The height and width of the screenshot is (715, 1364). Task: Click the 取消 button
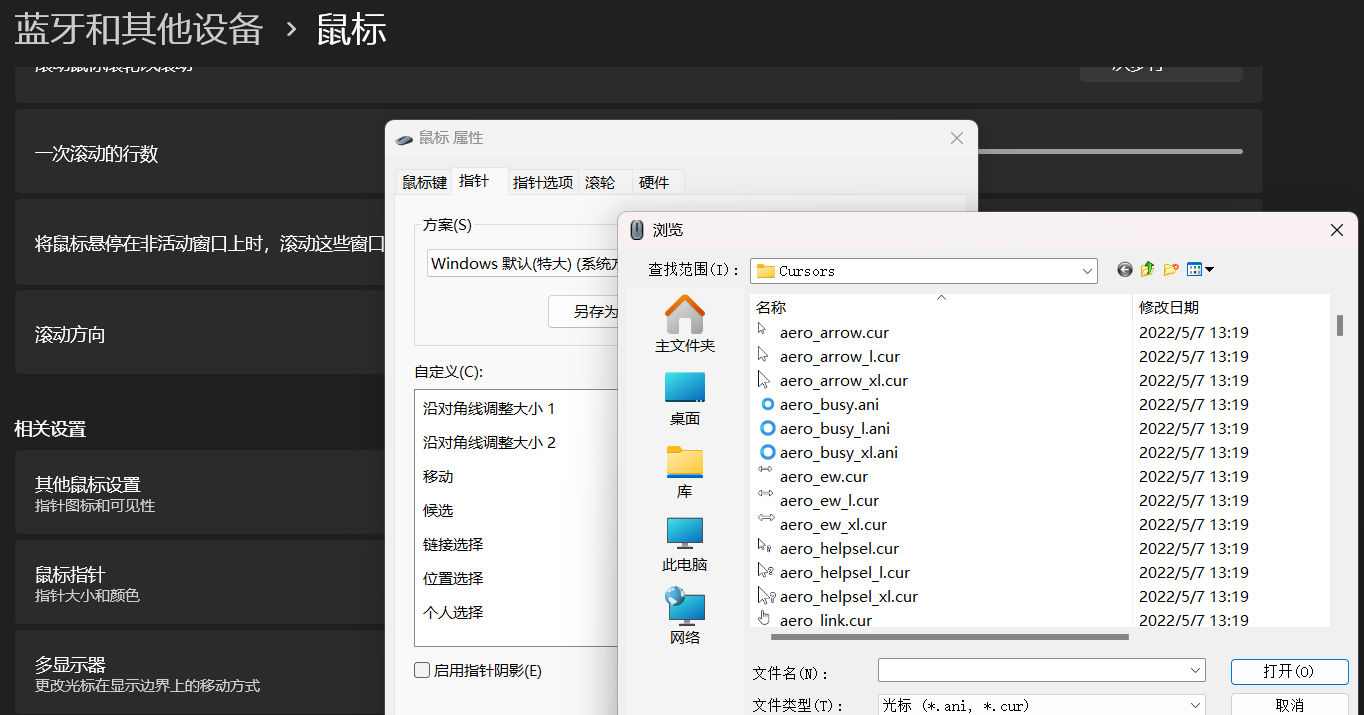[1289, 705]
